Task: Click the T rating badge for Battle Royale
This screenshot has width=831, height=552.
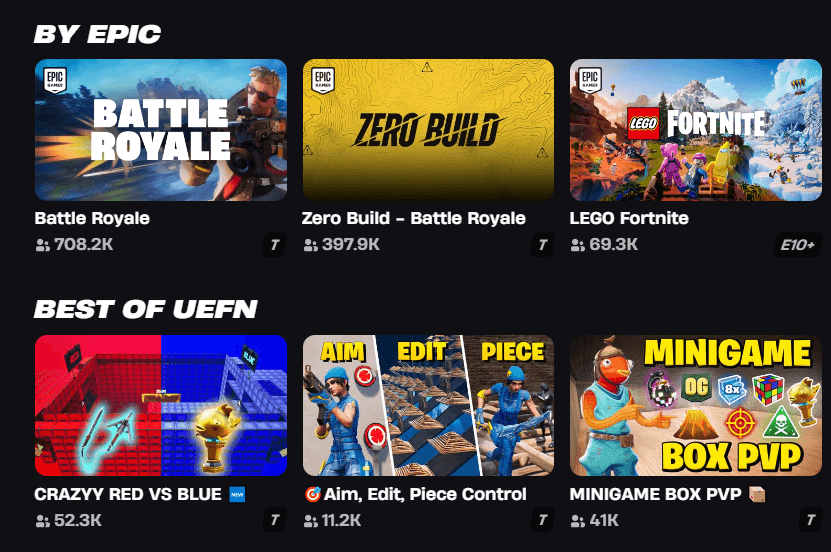Action: (x=275, y=245)
